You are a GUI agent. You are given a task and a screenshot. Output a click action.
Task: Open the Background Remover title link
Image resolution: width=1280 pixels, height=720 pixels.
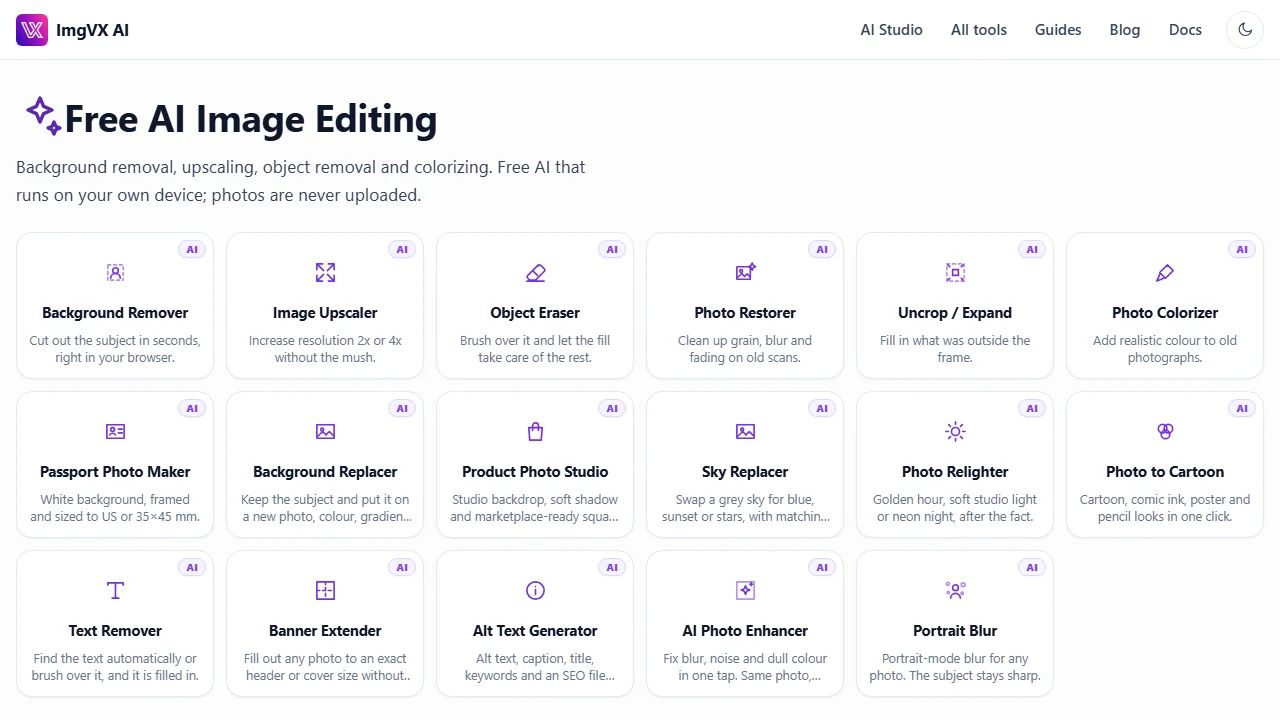click(x=115, y=313)
